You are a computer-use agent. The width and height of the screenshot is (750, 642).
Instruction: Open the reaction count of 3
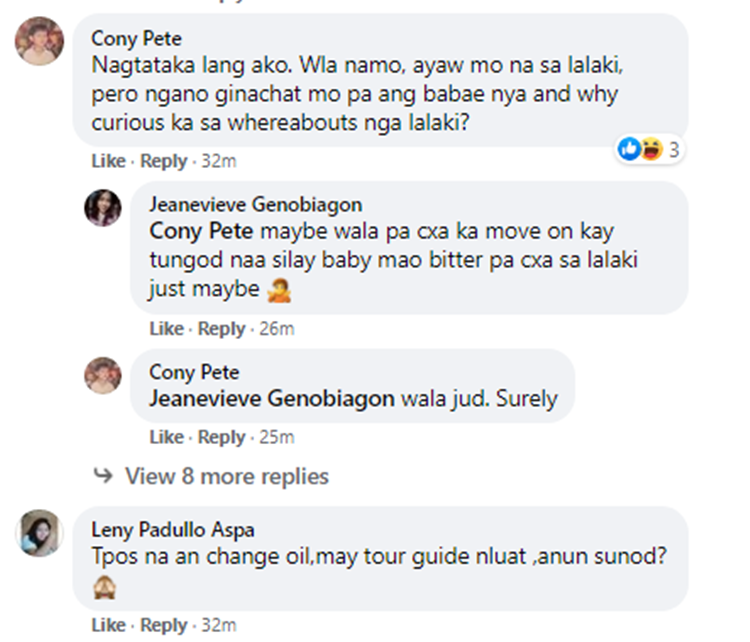pyautogui.click(x=675, y=150)
